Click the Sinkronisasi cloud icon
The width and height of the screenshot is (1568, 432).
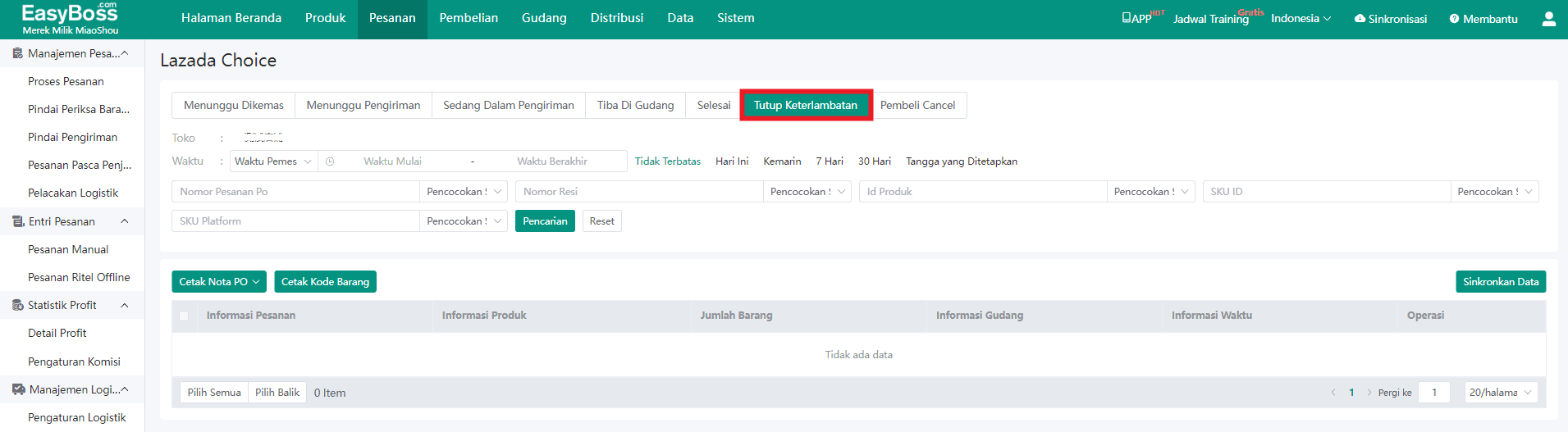click(x=1360, y=18)
